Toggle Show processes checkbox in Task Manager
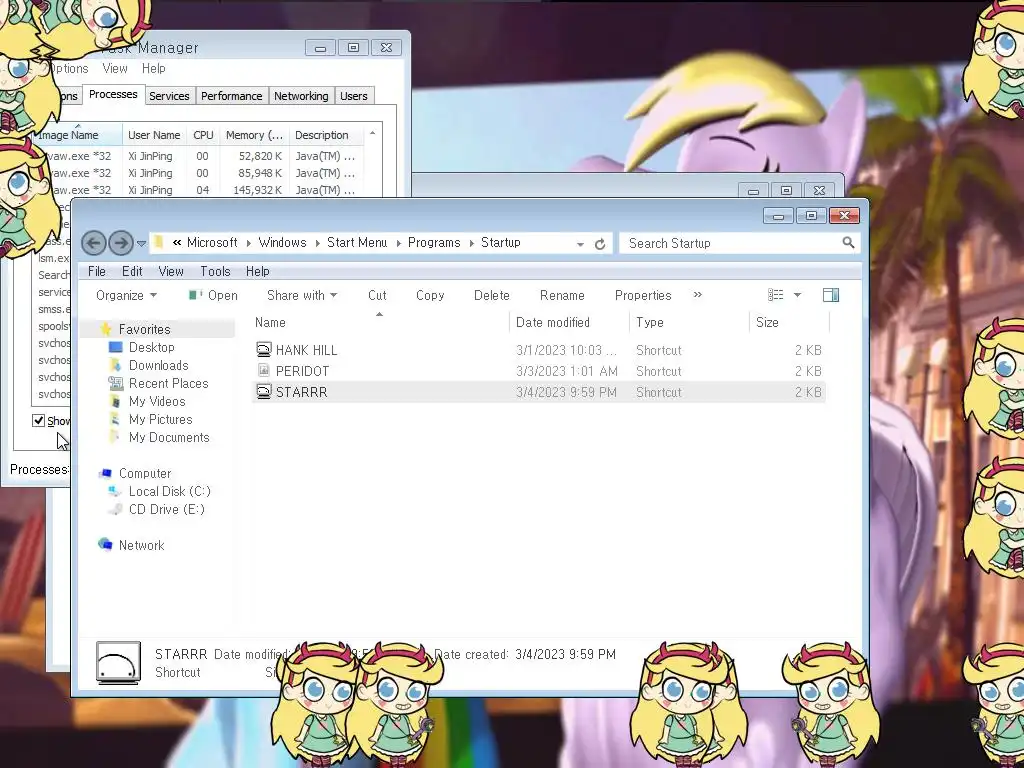The width and height of the screenshot is (1024, 768). pos(39,421)
